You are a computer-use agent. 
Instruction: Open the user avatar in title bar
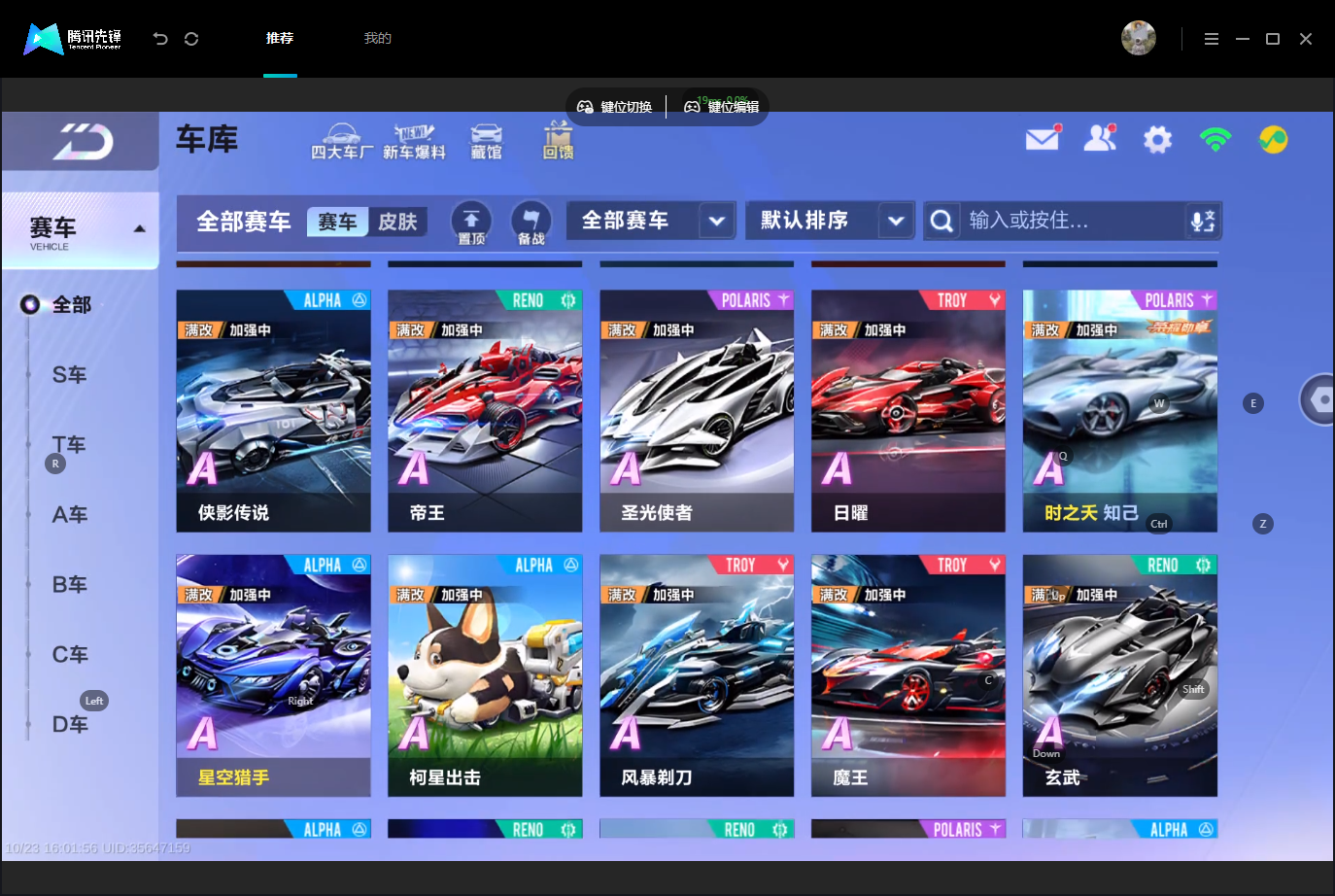1139,38
